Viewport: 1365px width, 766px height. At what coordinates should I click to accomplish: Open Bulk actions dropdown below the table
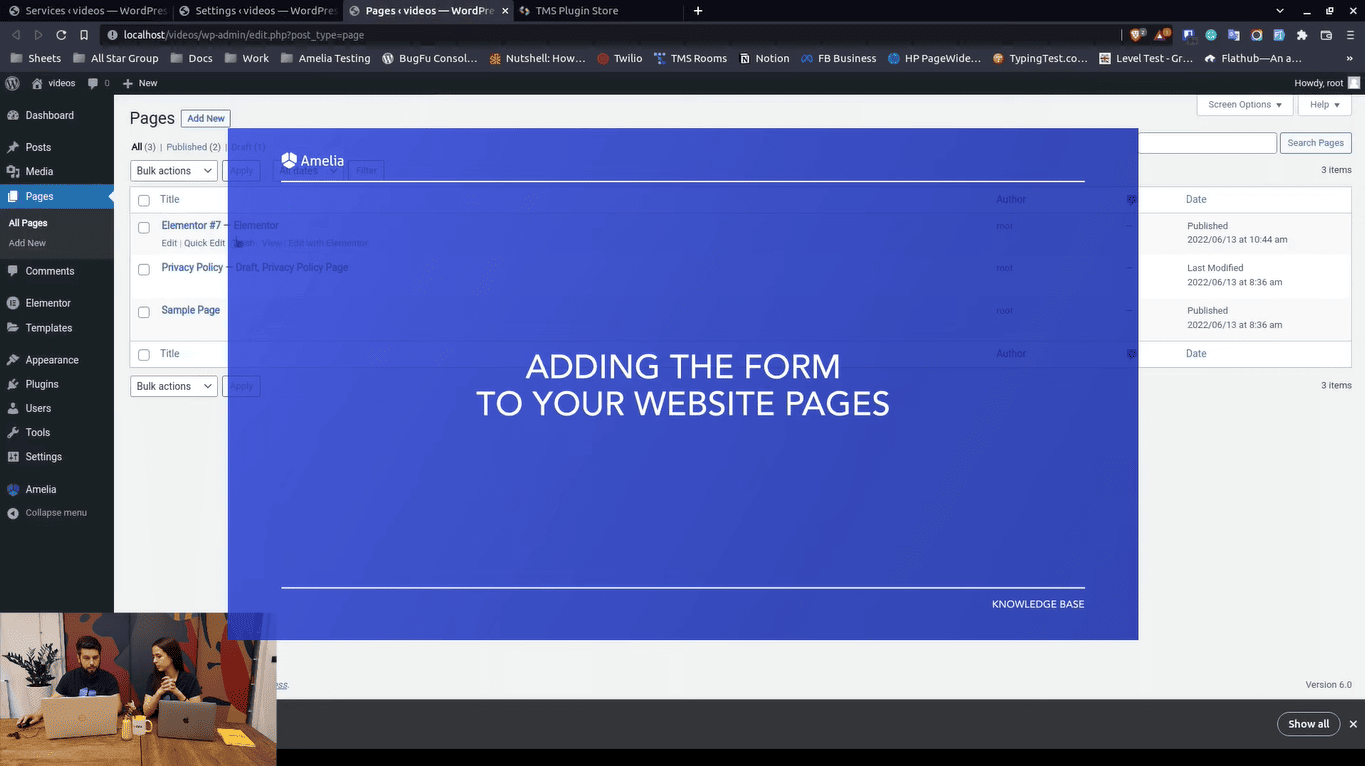point(174,386)
